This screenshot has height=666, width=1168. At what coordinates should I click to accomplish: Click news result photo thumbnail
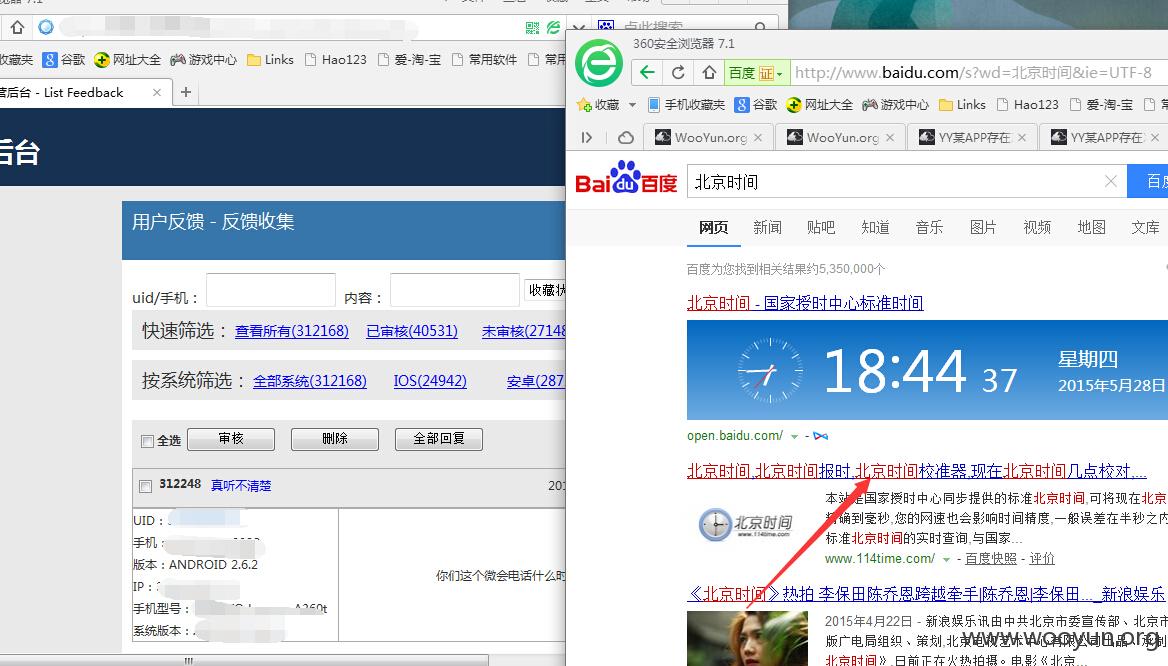747,638
